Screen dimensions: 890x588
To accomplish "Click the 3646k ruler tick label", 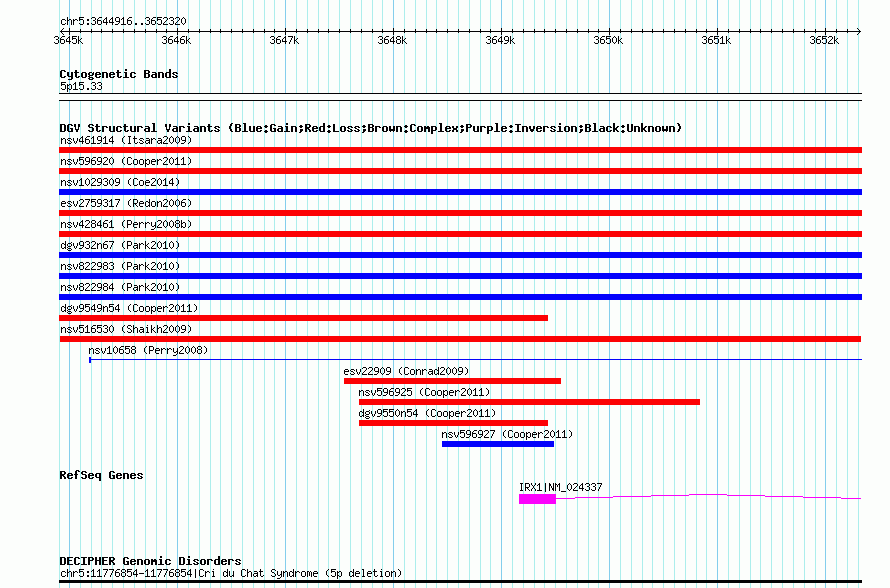I will point(176,40).
